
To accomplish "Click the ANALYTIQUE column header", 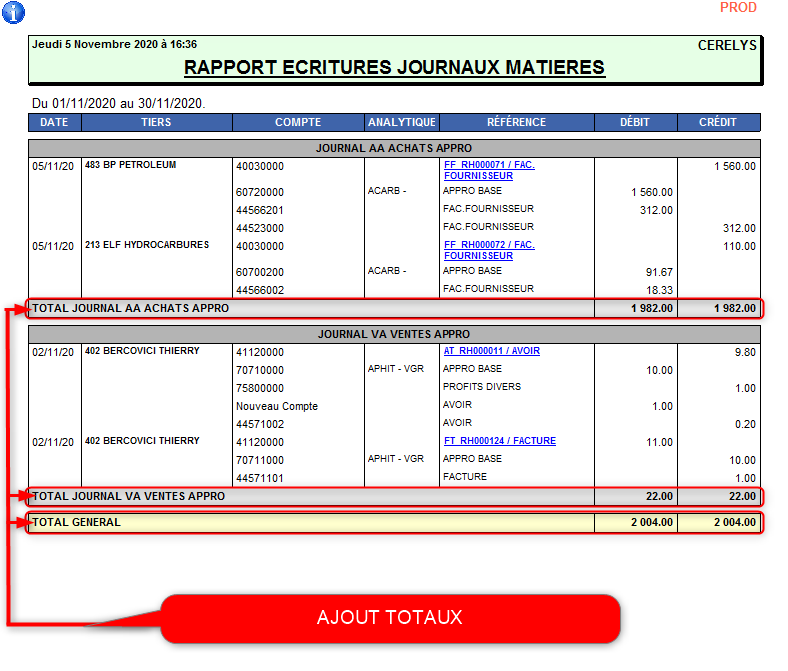I will point(402,122).
